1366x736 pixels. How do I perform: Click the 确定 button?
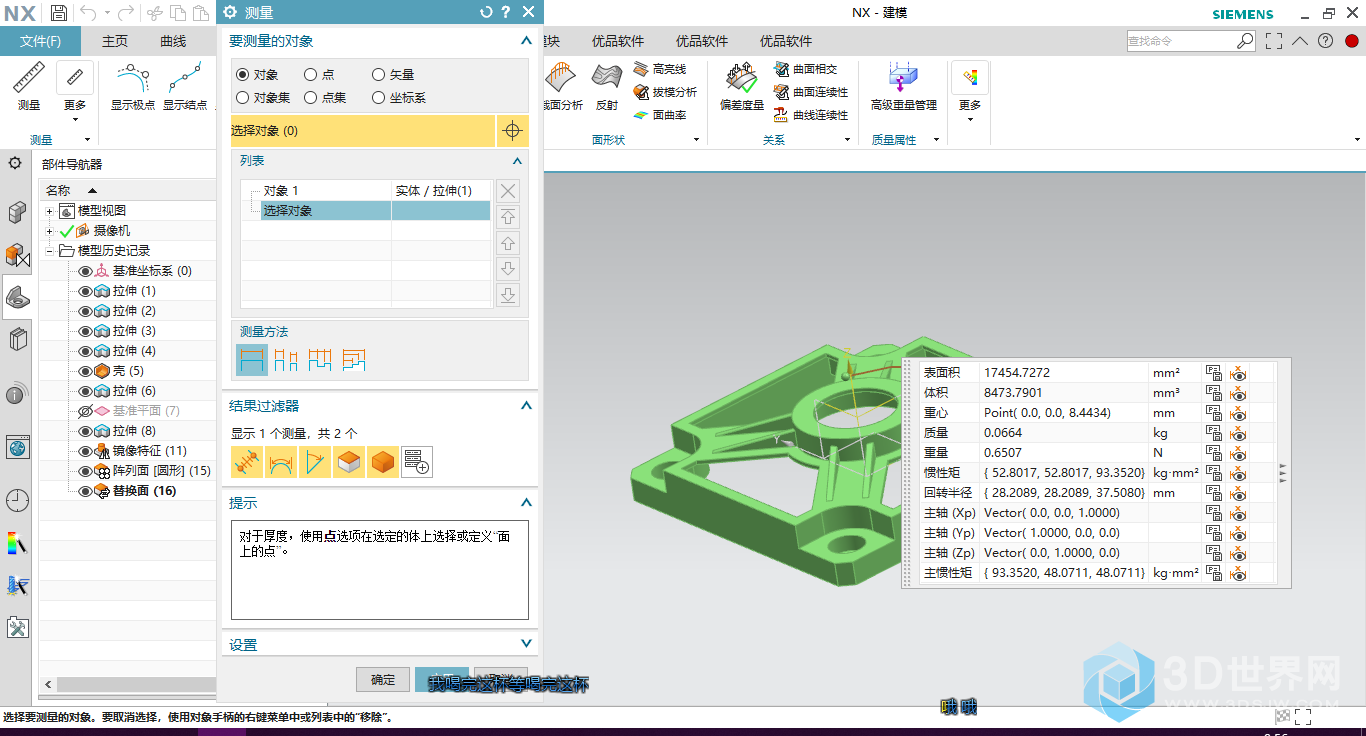[x=383, y=679]
